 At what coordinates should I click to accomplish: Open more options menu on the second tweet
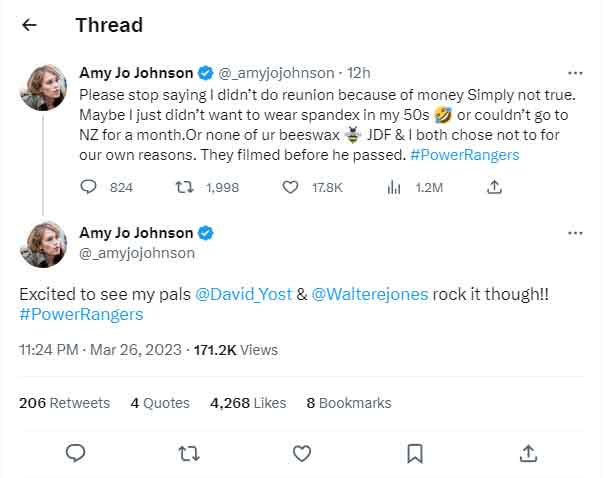[x=575, y=233]
